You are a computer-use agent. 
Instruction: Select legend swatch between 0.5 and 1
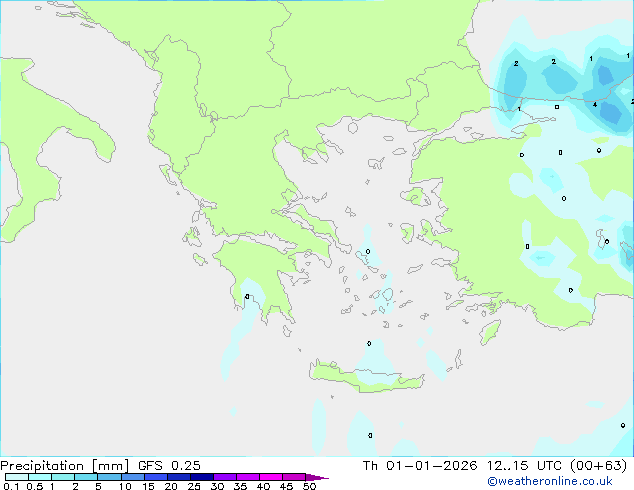[40, 477]
